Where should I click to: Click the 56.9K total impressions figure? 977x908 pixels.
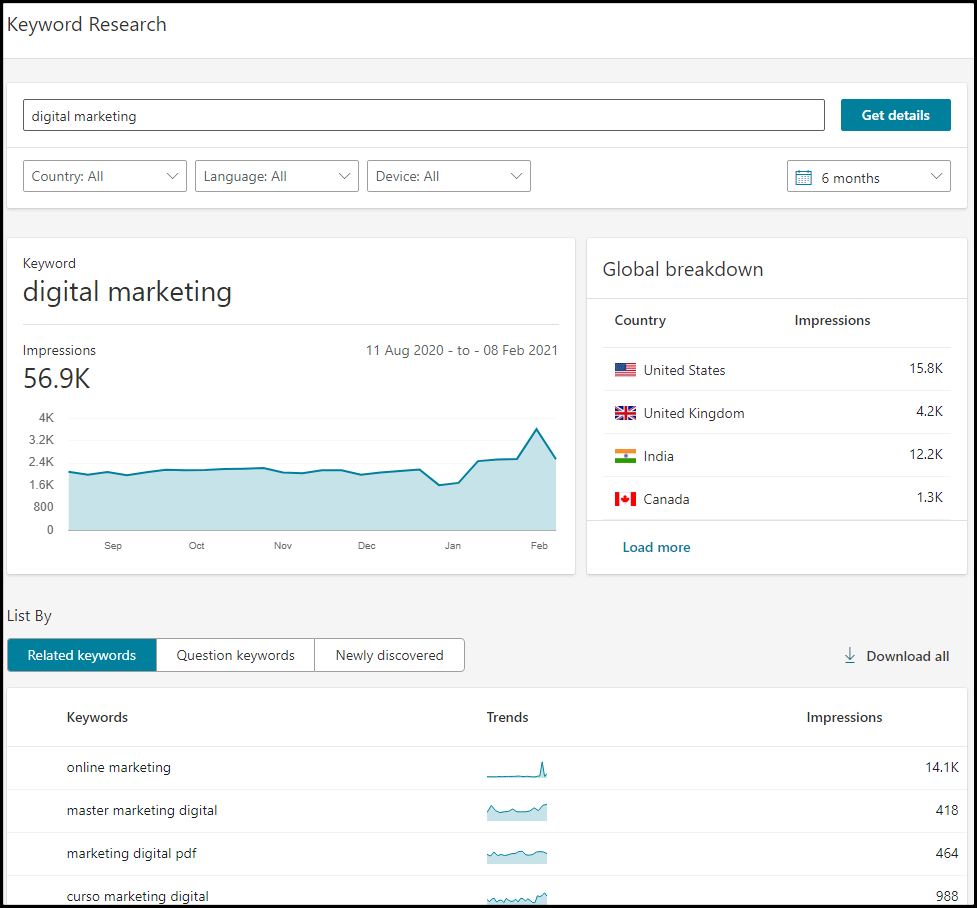tap(57, 378)
